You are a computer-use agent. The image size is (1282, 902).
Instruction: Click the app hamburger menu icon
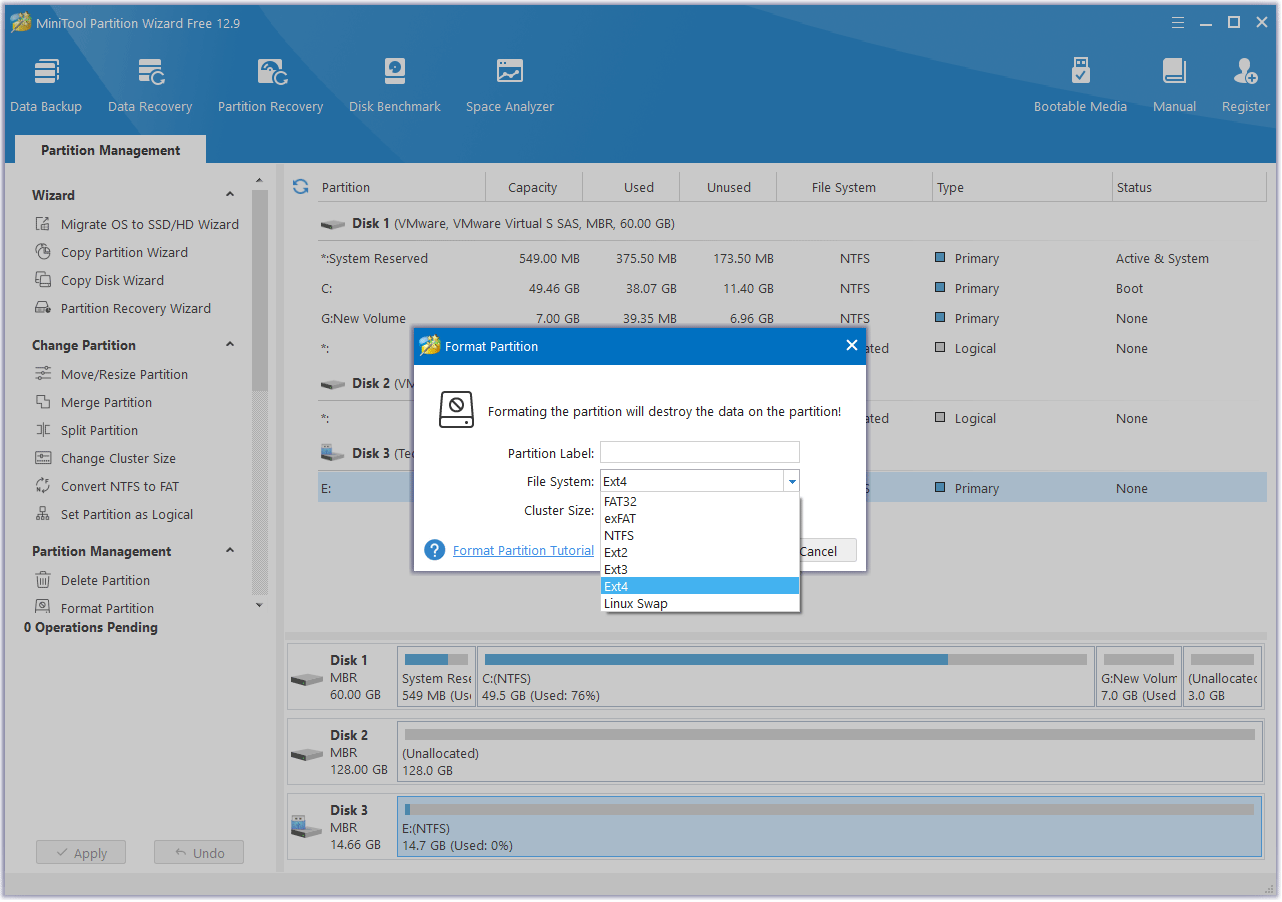1177,22
